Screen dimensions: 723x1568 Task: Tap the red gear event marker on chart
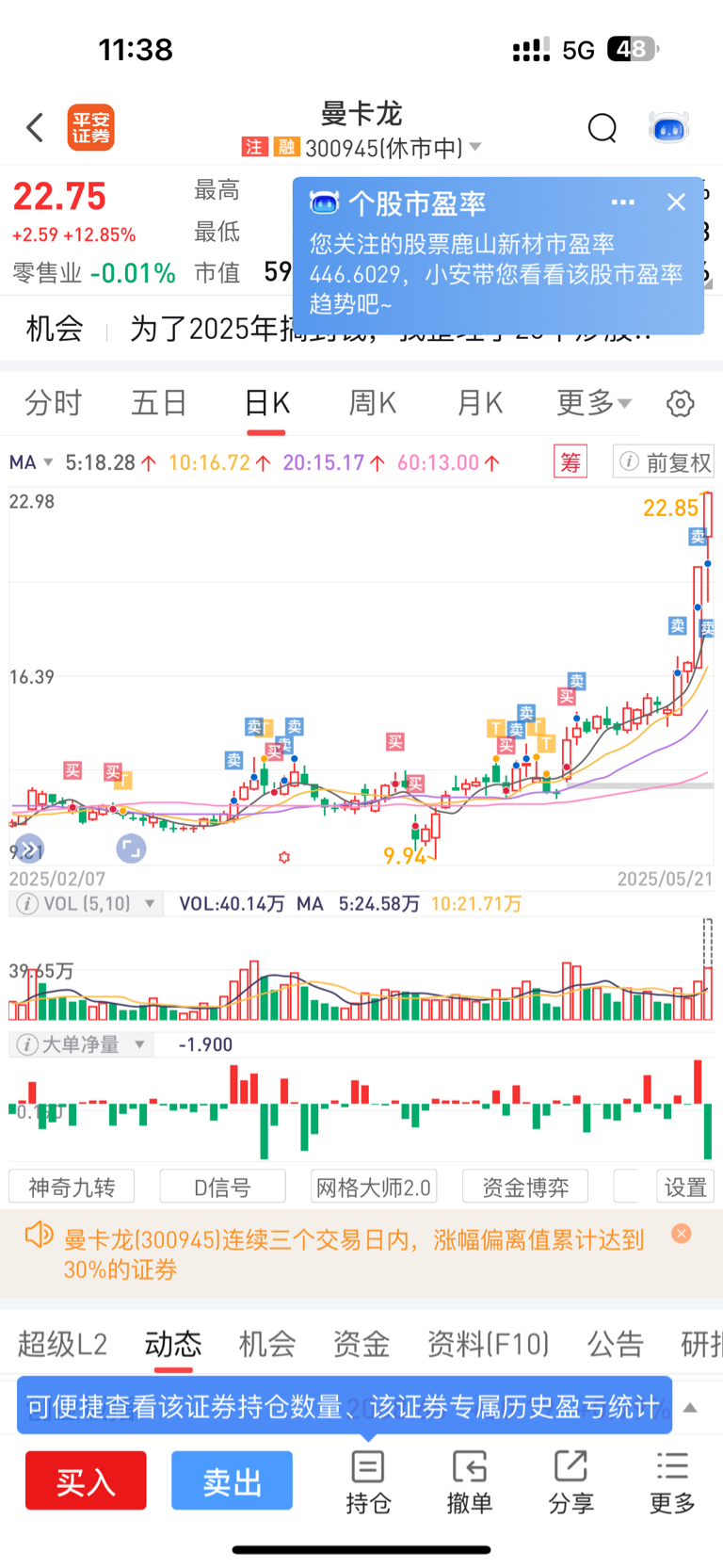coord(284,857)
